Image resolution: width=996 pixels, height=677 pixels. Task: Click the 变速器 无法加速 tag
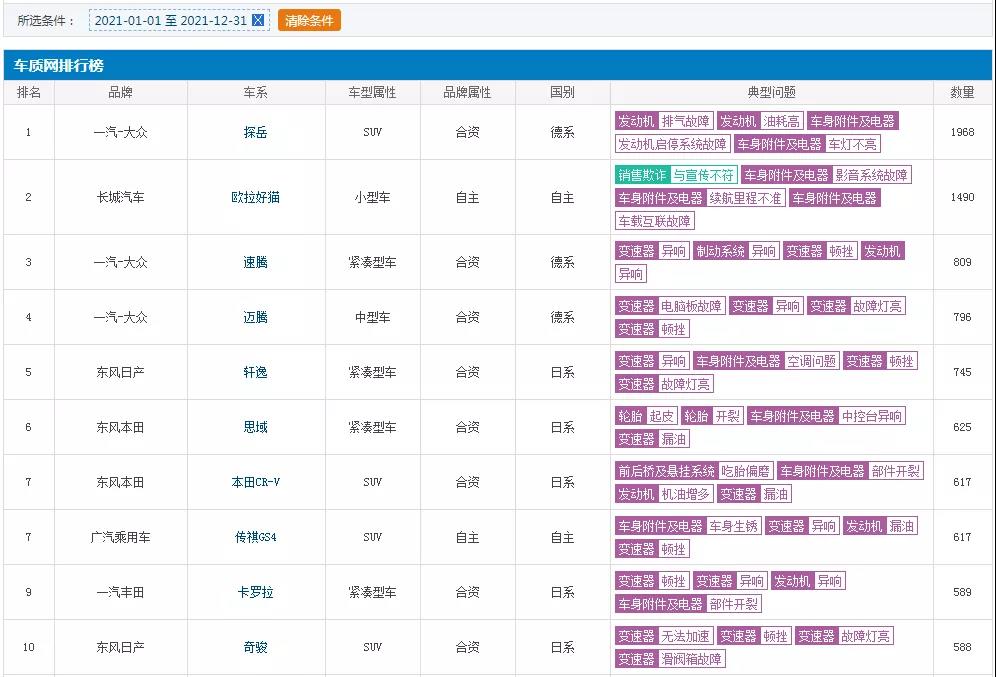click(x=664, y=636)
